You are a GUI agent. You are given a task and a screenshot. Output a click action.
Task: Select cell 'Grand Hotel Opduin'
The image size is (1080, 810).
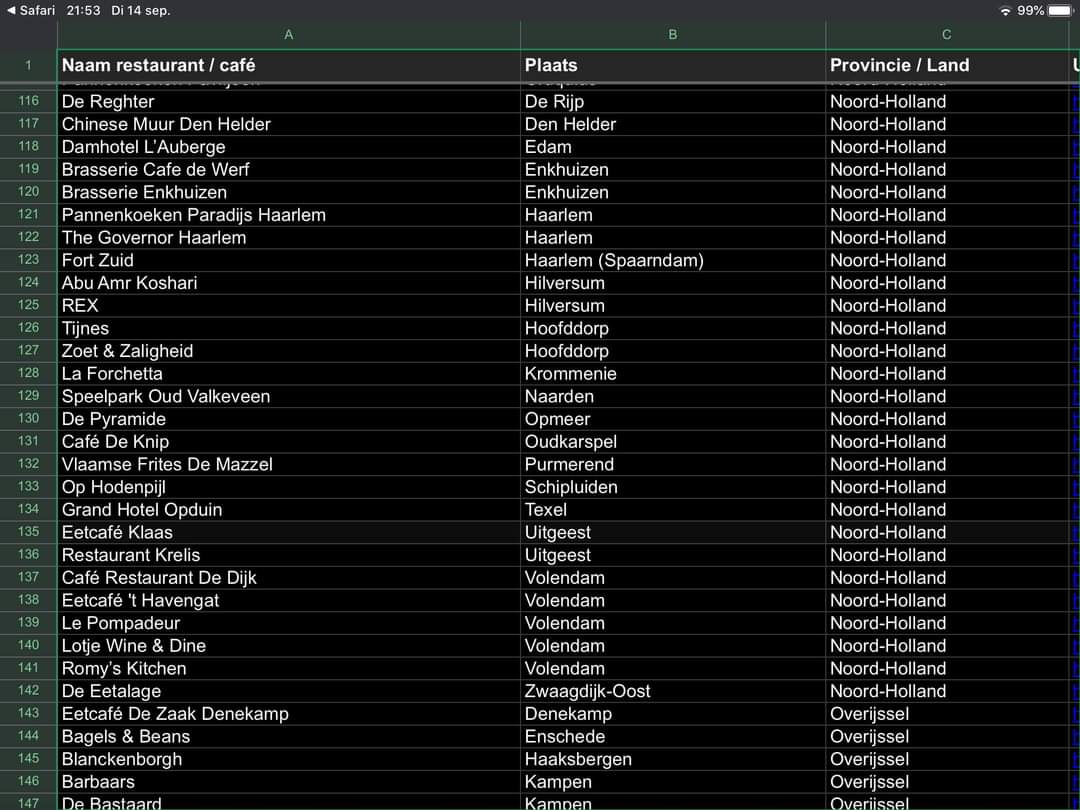point(289,510)
